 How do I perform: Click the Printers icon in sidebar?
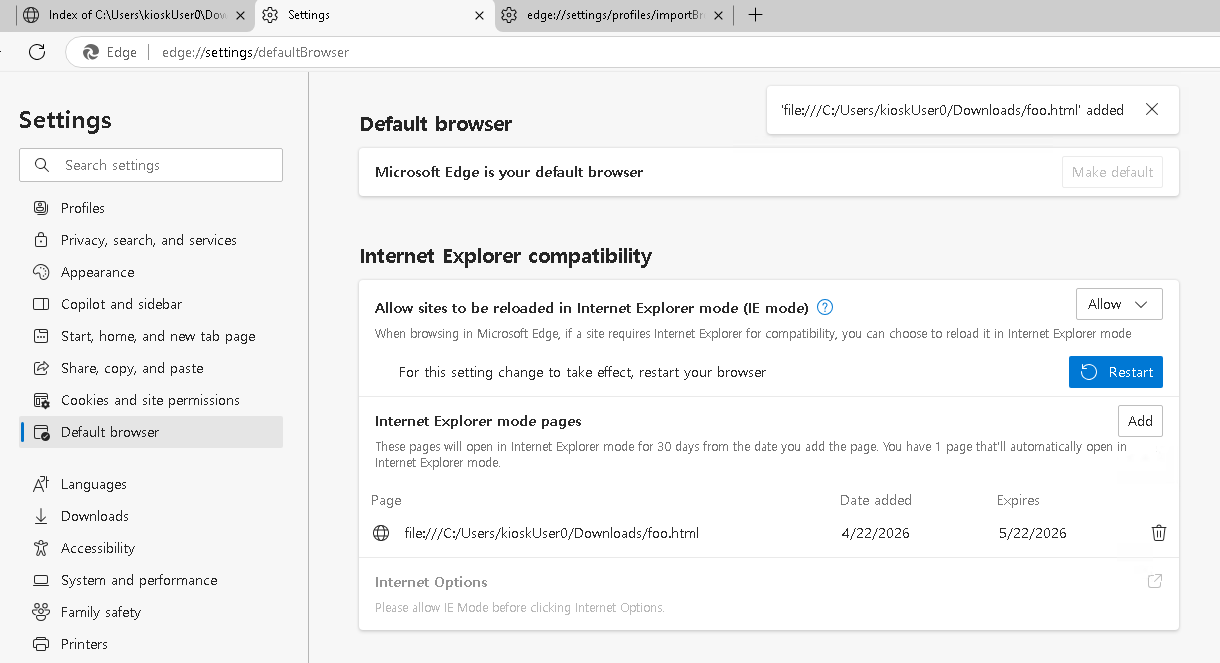coord(41,644)
